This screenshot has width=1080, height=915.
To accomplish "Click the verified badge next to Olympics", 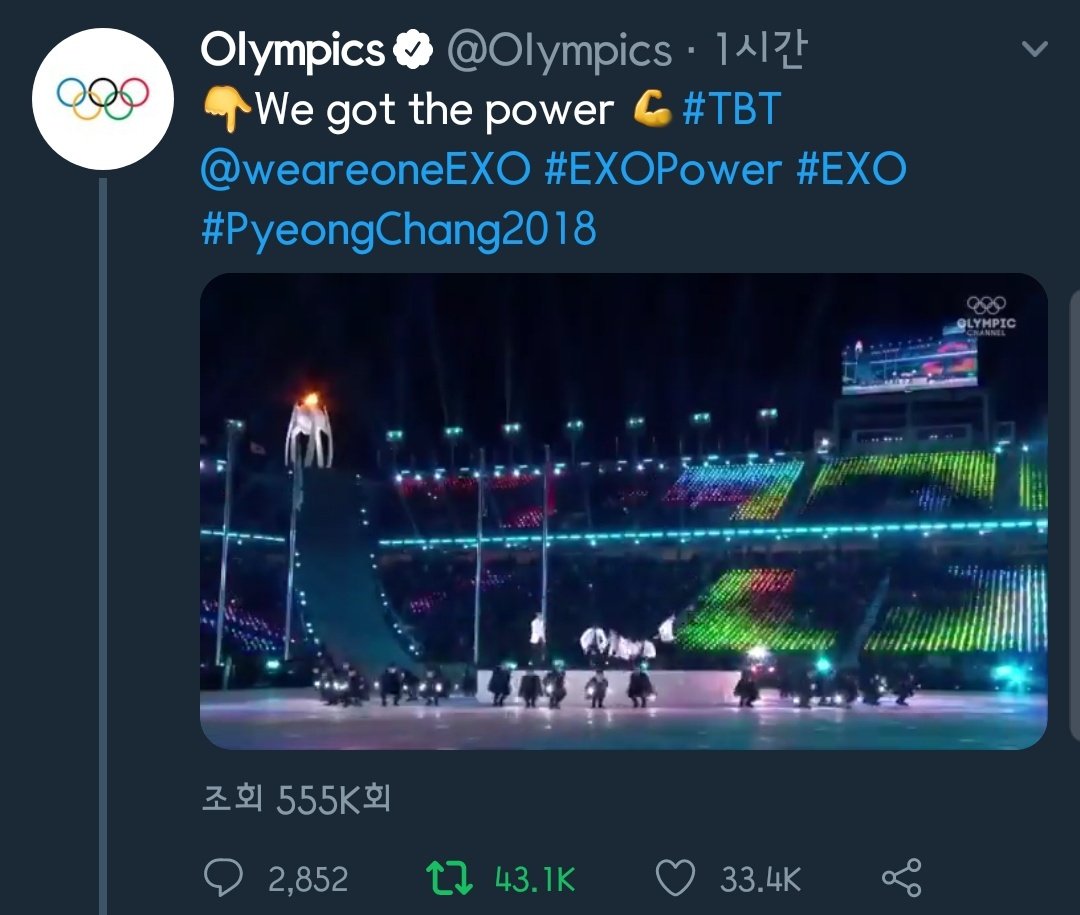I will click(x=413, y=50).
